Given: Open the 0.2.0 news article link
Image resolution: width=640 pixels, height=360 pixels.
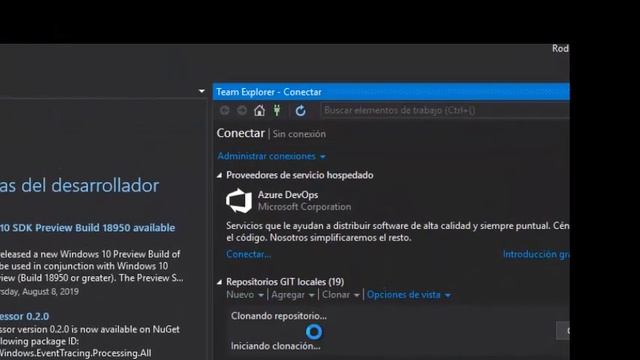Looking at the screenshot, I should [24, 316].
